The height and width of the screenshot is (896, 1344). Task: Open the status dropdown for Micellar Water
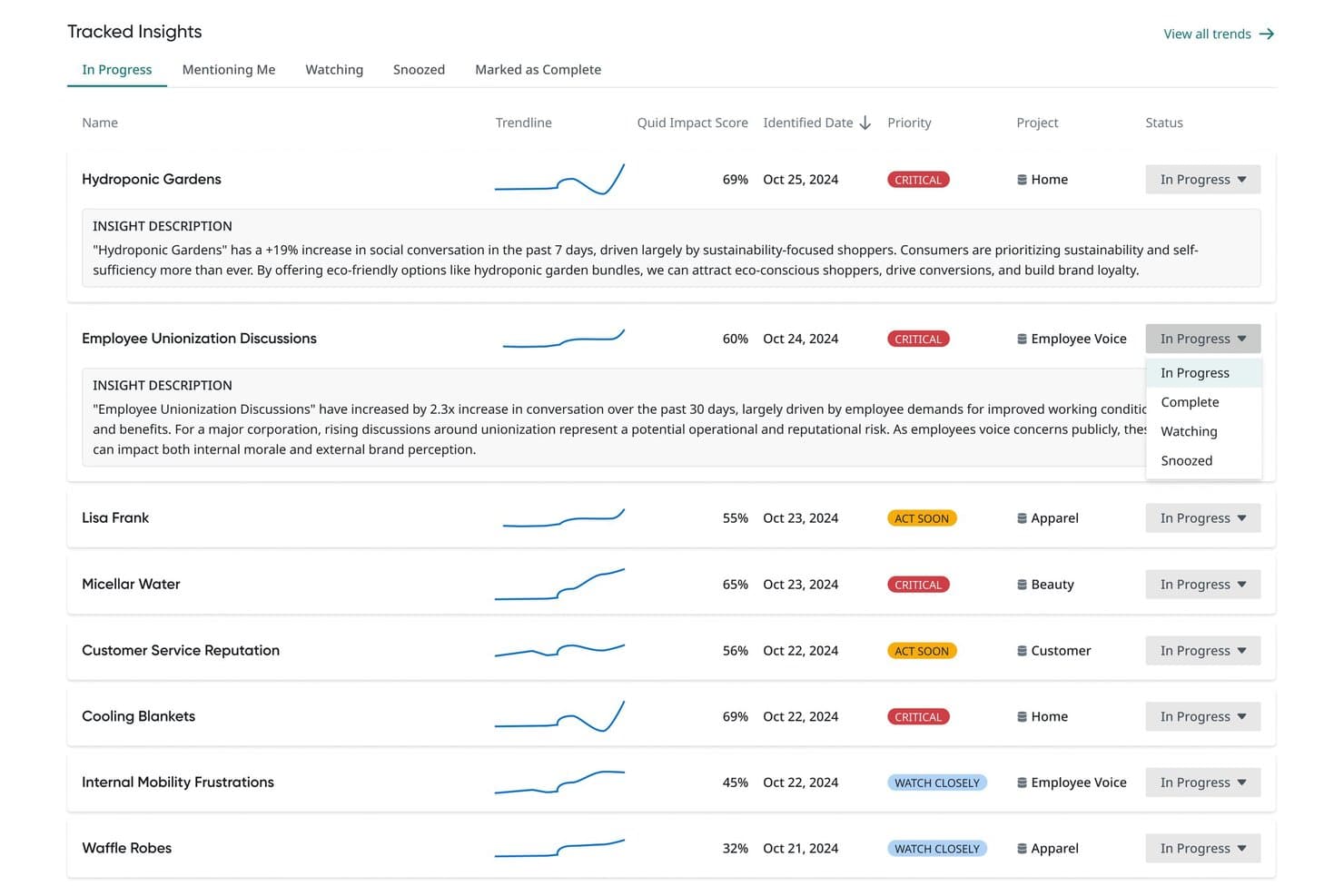click(x=1202, y=585)
